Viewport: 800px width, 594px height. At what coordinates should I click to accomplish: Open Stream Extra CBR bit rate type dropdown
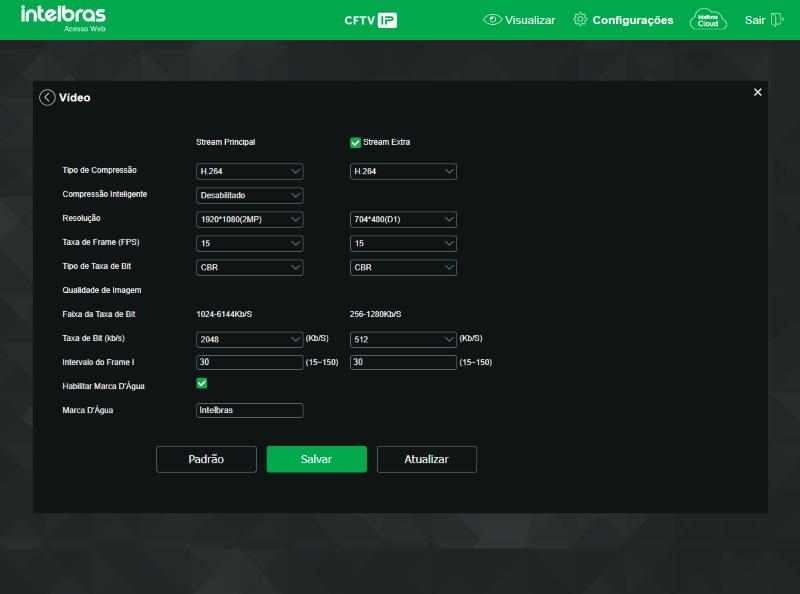click(403, 267)
